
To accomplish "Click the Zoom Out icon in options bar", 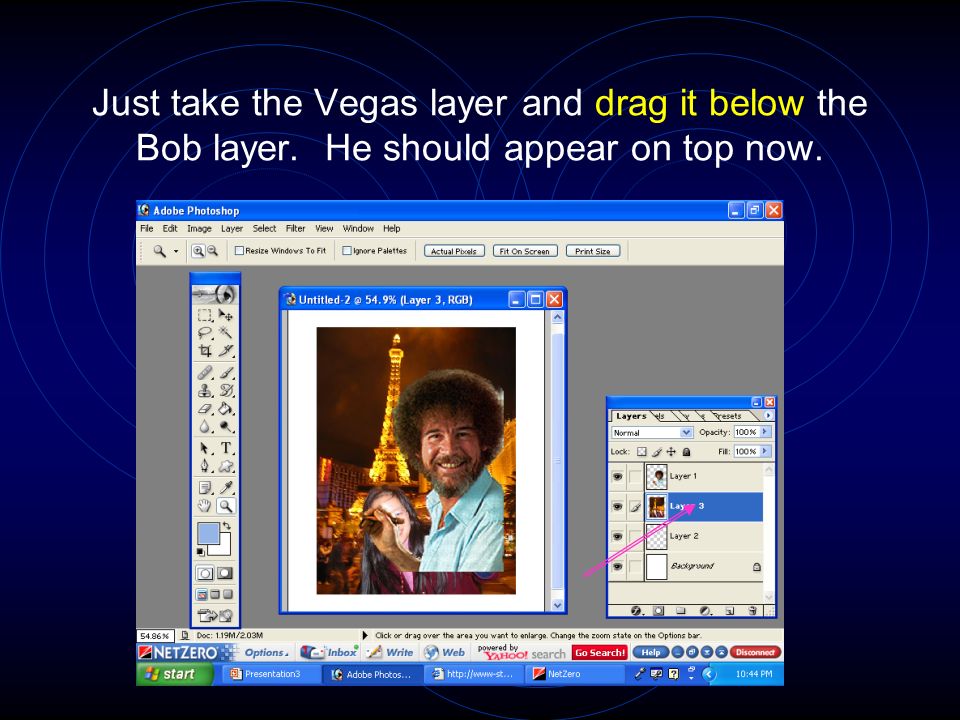I will click(212, 251).
